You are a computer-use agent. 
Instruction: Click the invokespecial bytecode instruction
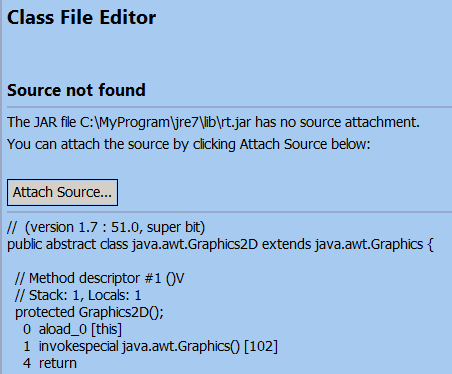point(78,346)
